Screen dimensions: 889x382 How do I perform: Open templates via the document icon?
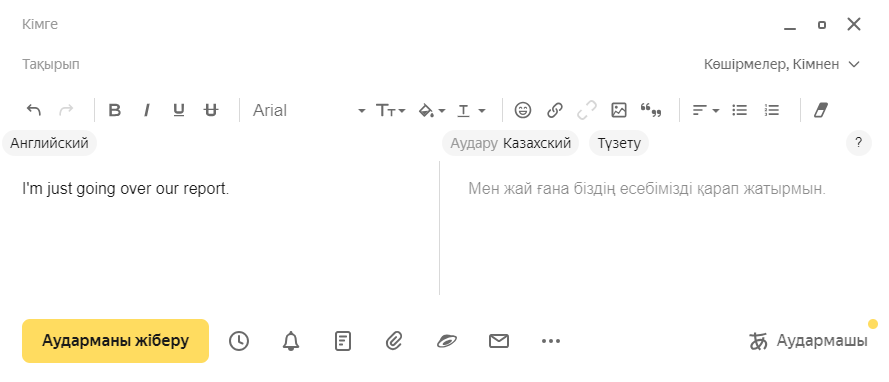[x=342, y=341]
